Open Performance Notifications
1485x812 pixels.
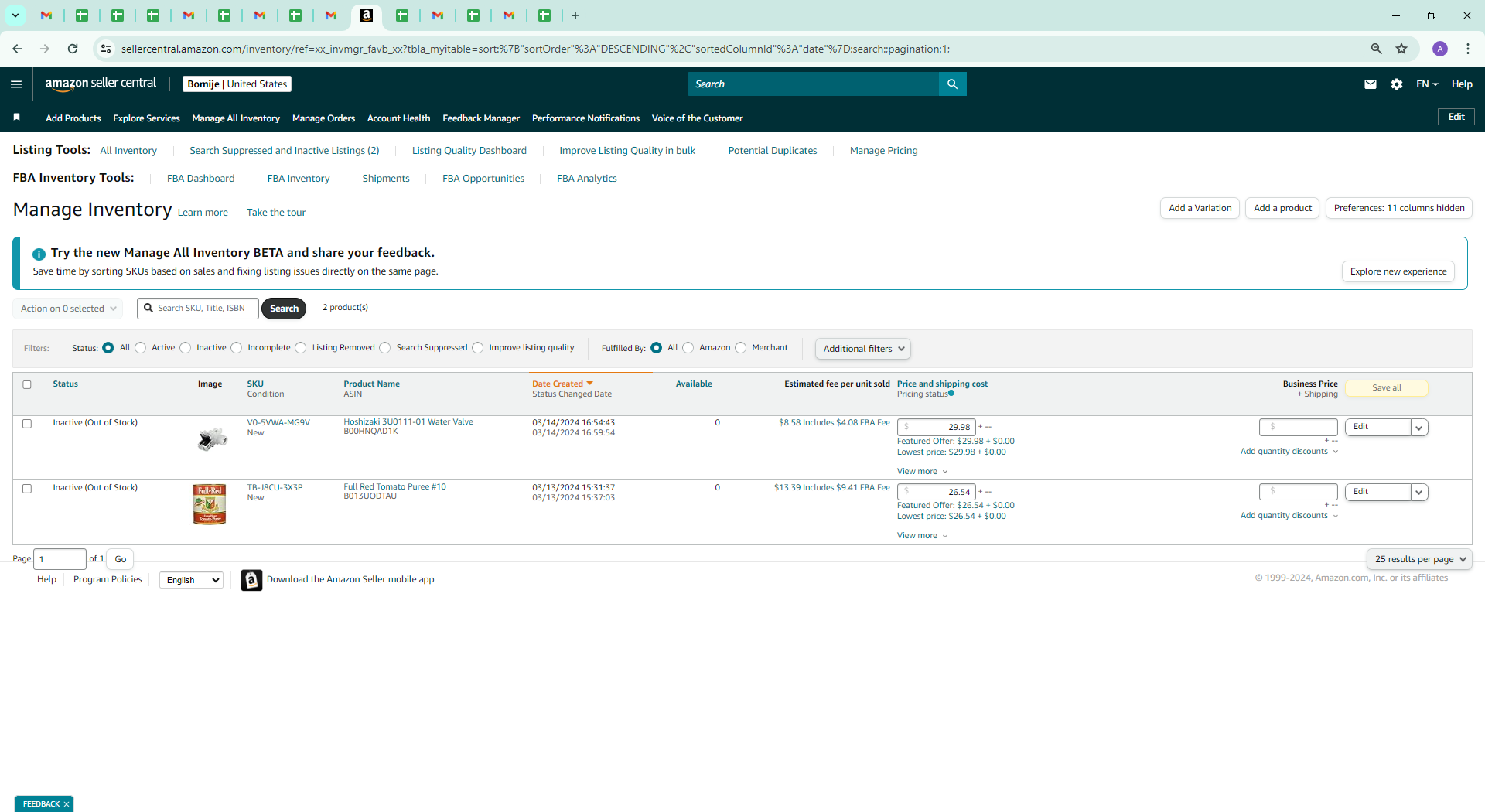(x=585, y=118)
